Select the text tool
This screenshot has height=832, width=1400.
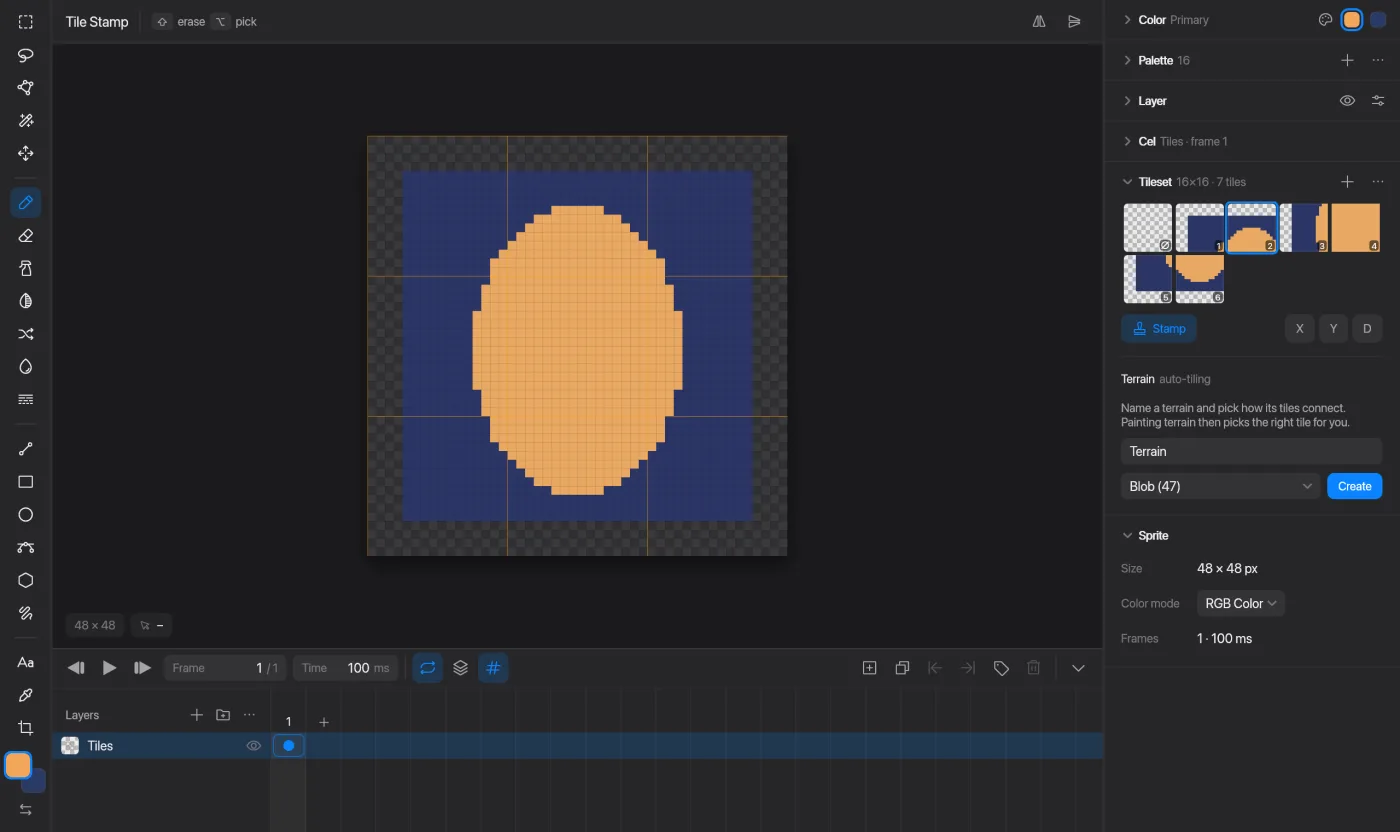click(x=26, y=662)
